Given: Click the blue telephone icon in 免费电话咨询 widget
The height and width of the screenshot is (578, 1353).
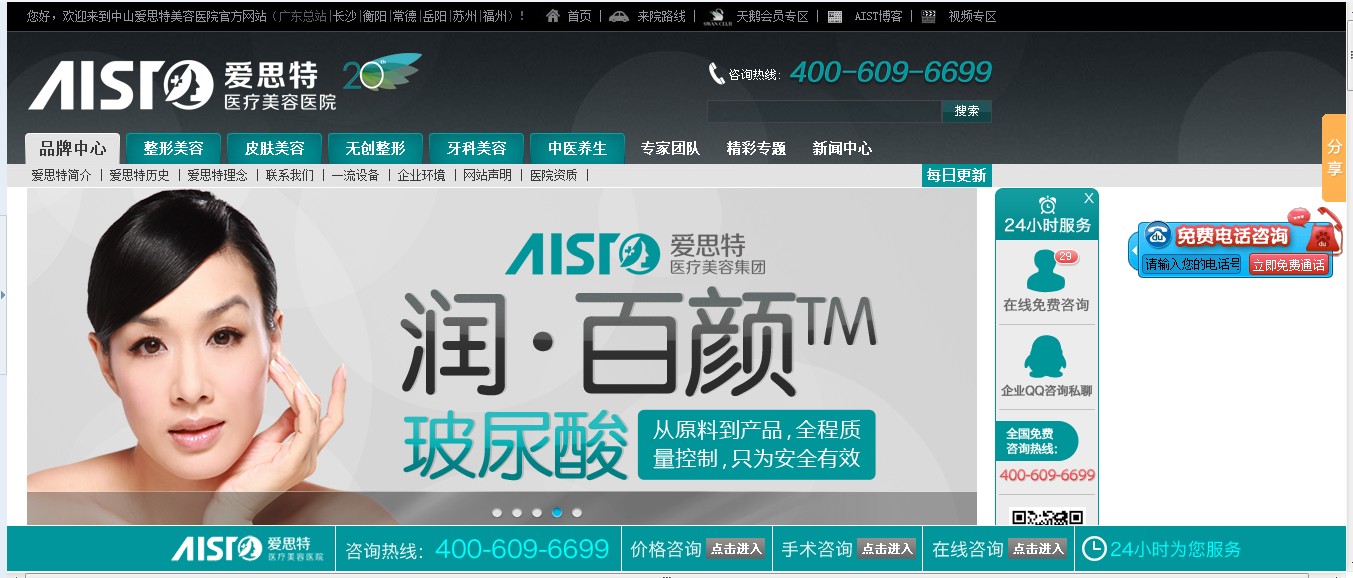Looking at the screenshot, I should tap(1158, 236).
